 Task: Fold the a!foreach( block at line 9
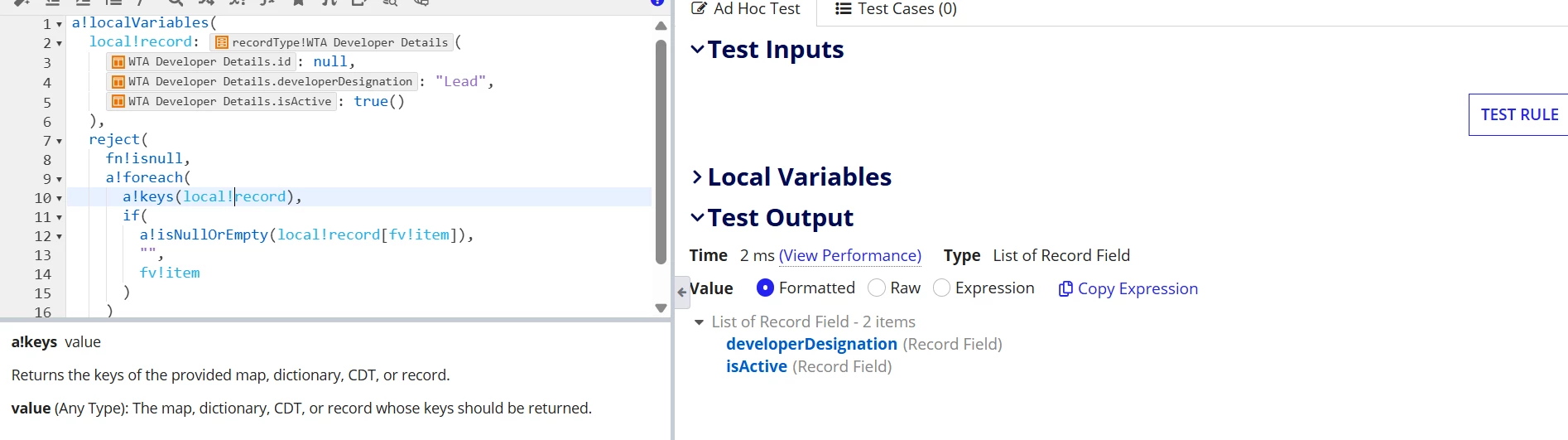[x=59, y=180]
